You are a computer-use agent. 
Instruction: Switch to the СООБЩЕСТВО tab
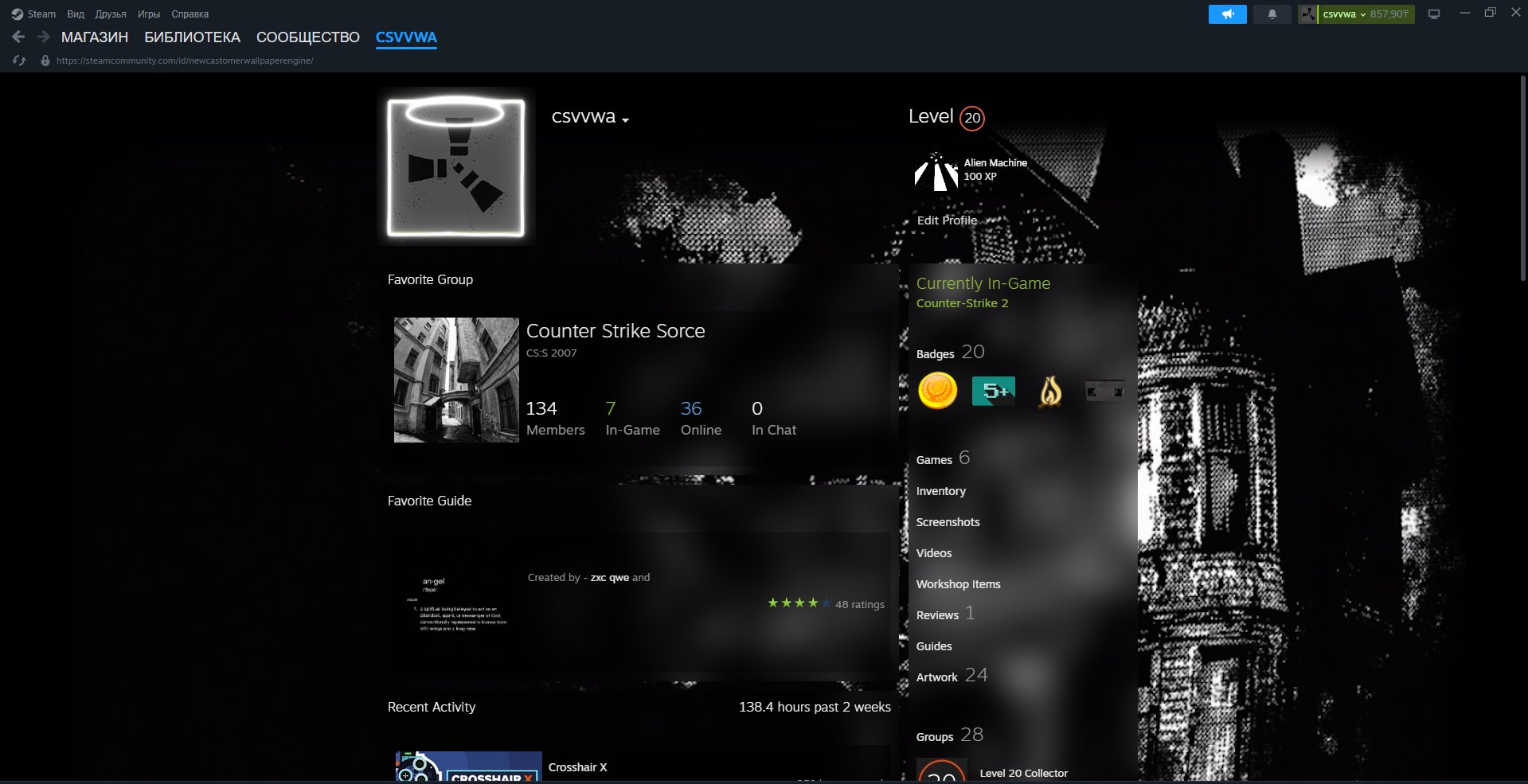(x=308, y=37)
